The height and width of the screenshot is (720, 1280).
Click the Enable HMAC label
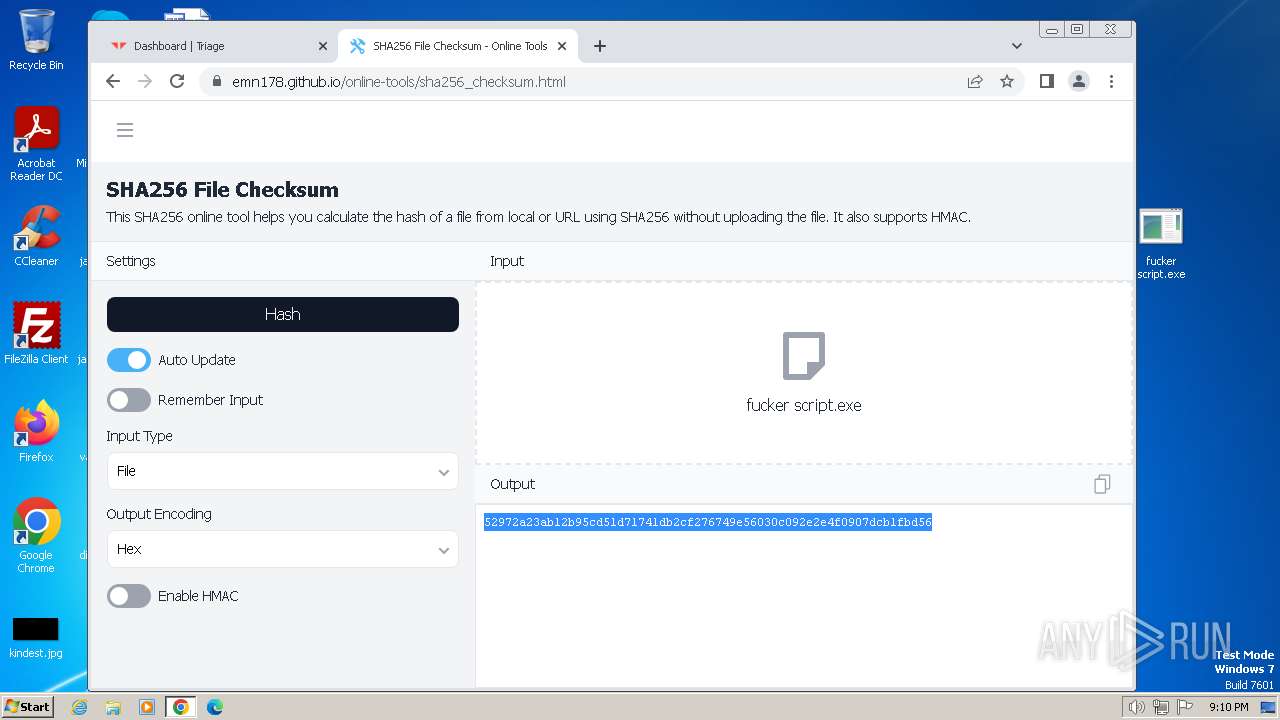[x=198, y=596]
